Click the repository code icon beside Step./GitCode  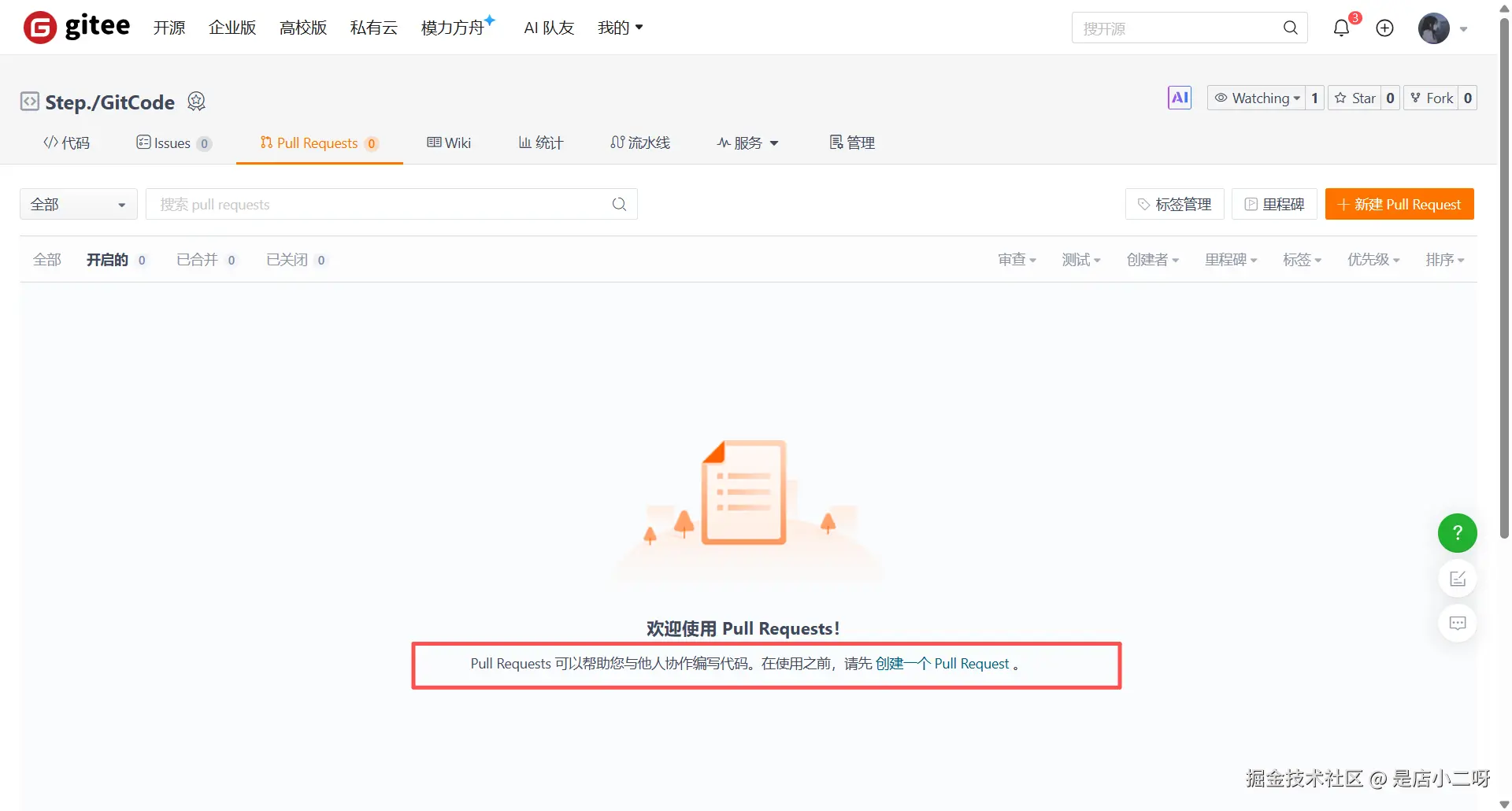[30, 102]
